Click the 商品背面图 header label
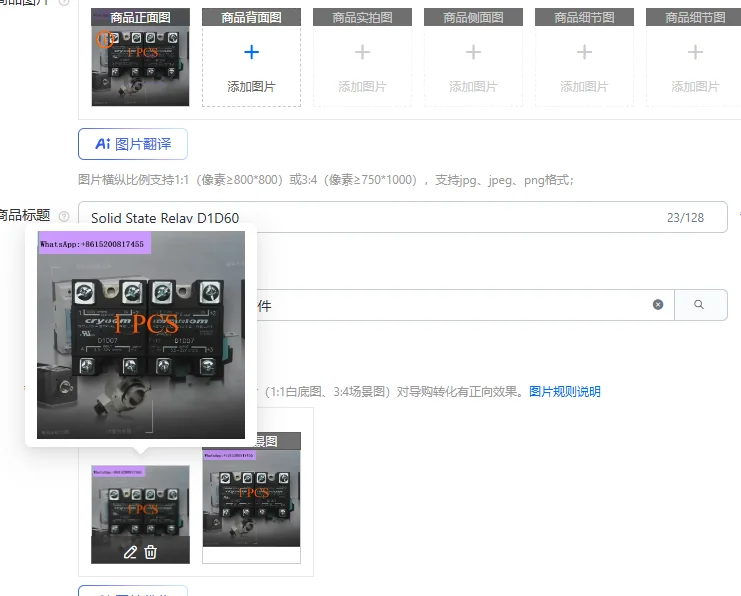 point(251,17)
